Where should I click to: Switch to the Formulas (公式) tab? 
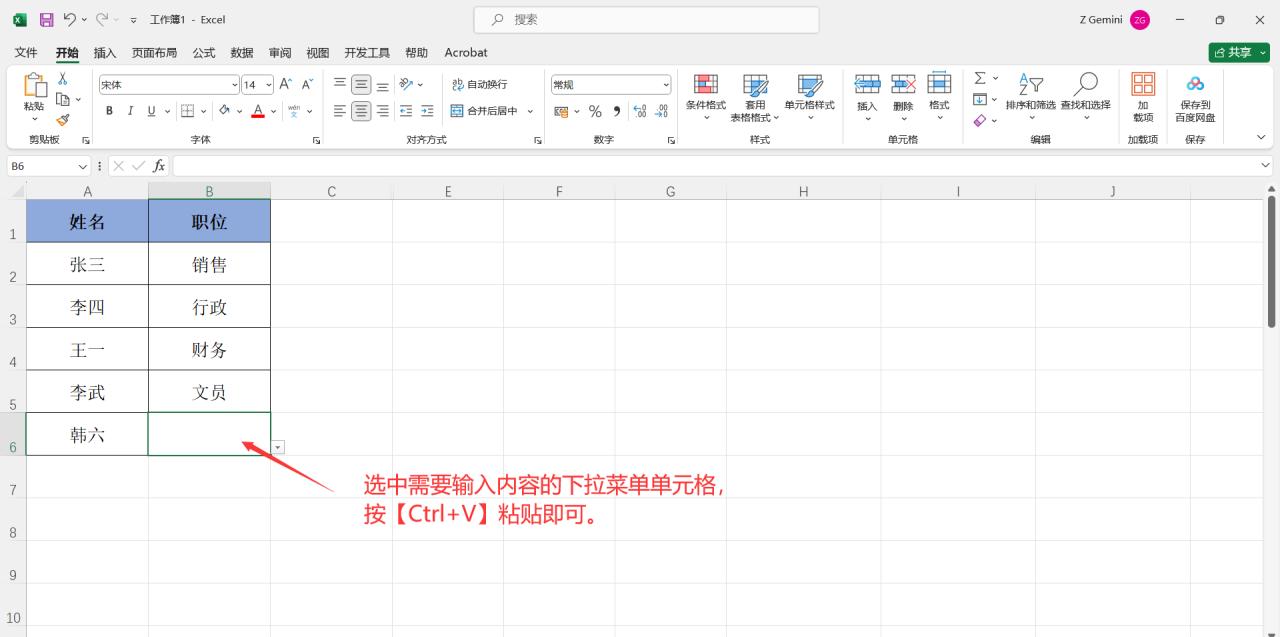click(204, 52)
